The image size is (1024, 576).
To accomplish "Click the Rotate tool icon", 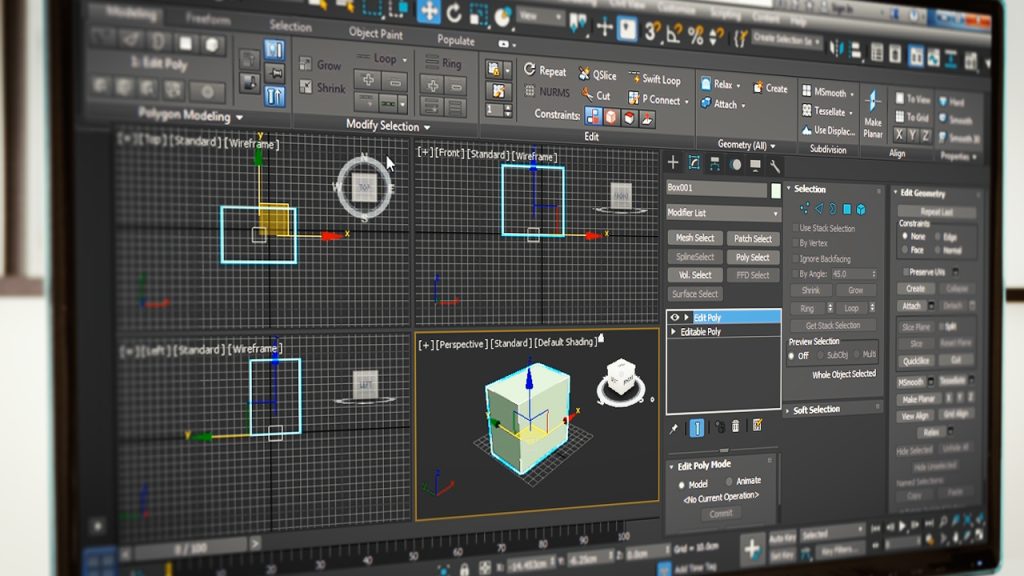I will (x=454, y=13).
